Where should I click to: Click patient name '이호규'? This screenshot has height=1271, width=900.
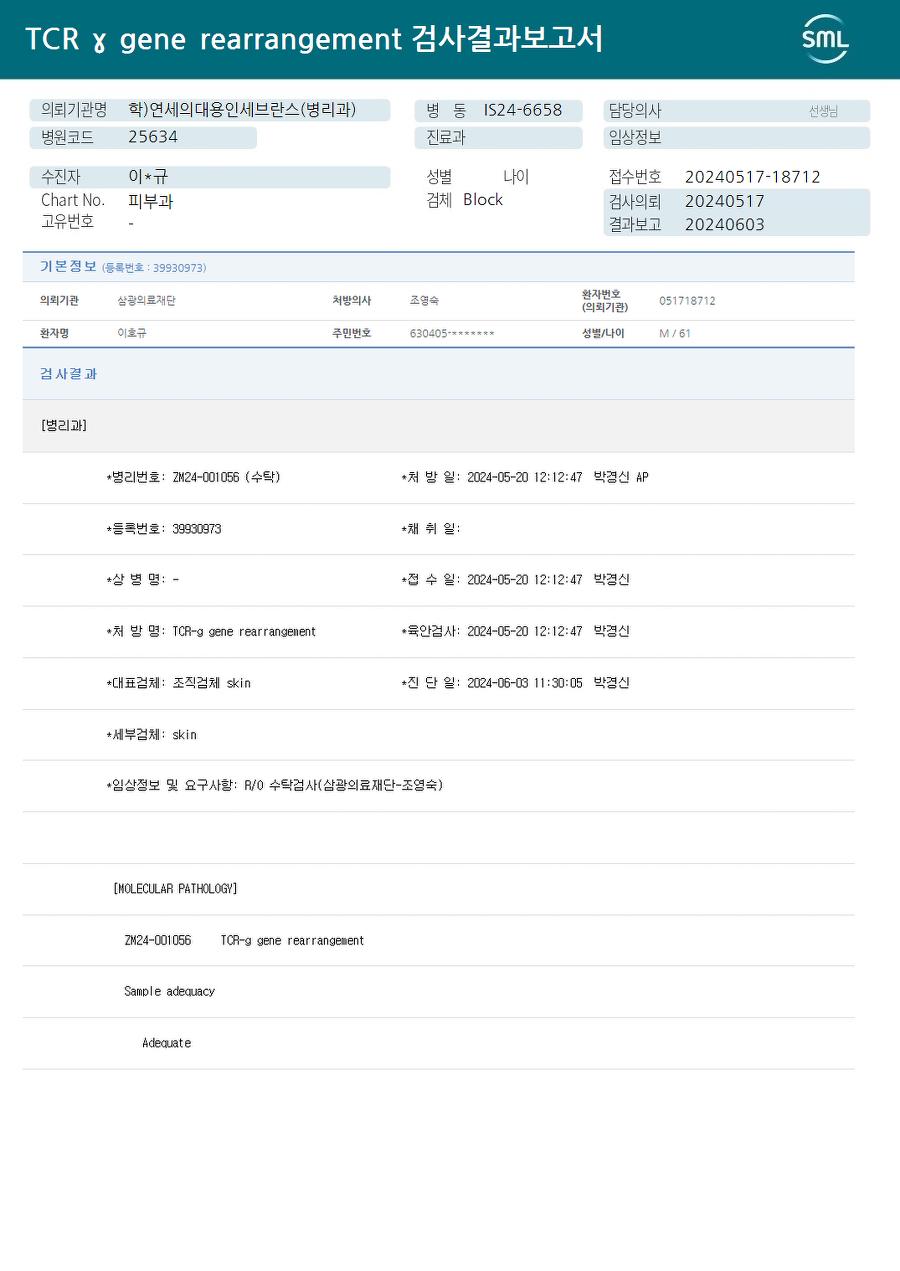coord(132,334)
